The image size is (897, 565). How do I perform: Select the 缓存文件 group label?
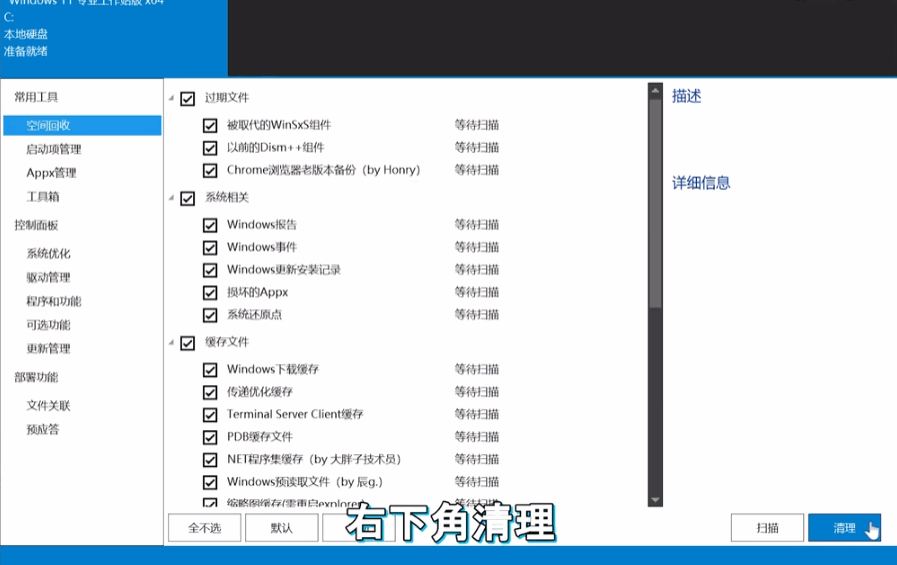pyautogui.click(x=227, y=342)
